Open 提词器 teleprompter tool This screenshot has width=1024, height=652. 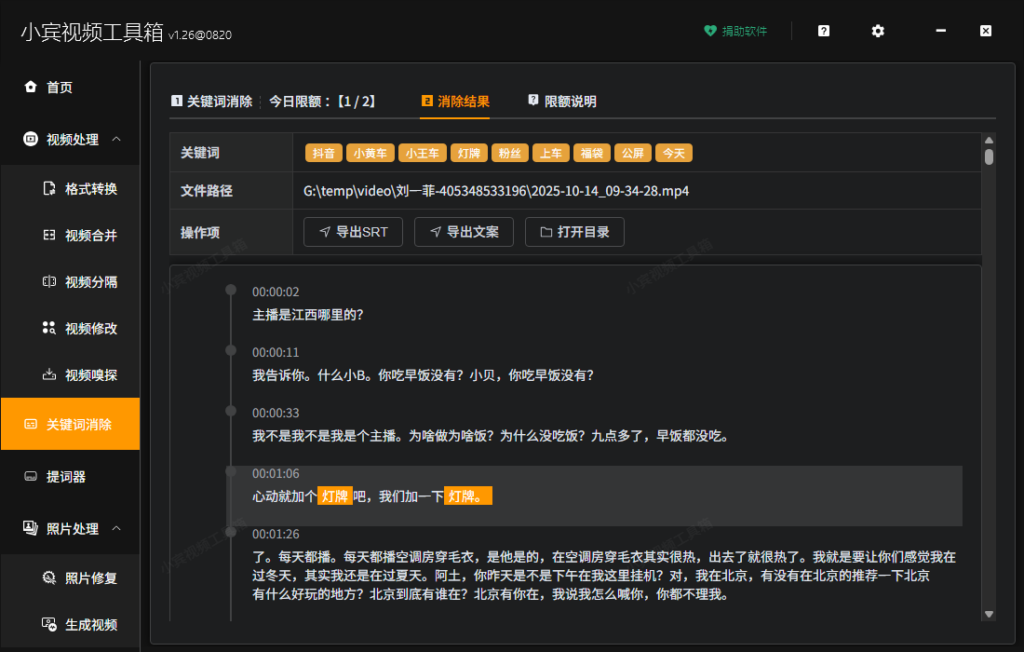pos(65,477)
